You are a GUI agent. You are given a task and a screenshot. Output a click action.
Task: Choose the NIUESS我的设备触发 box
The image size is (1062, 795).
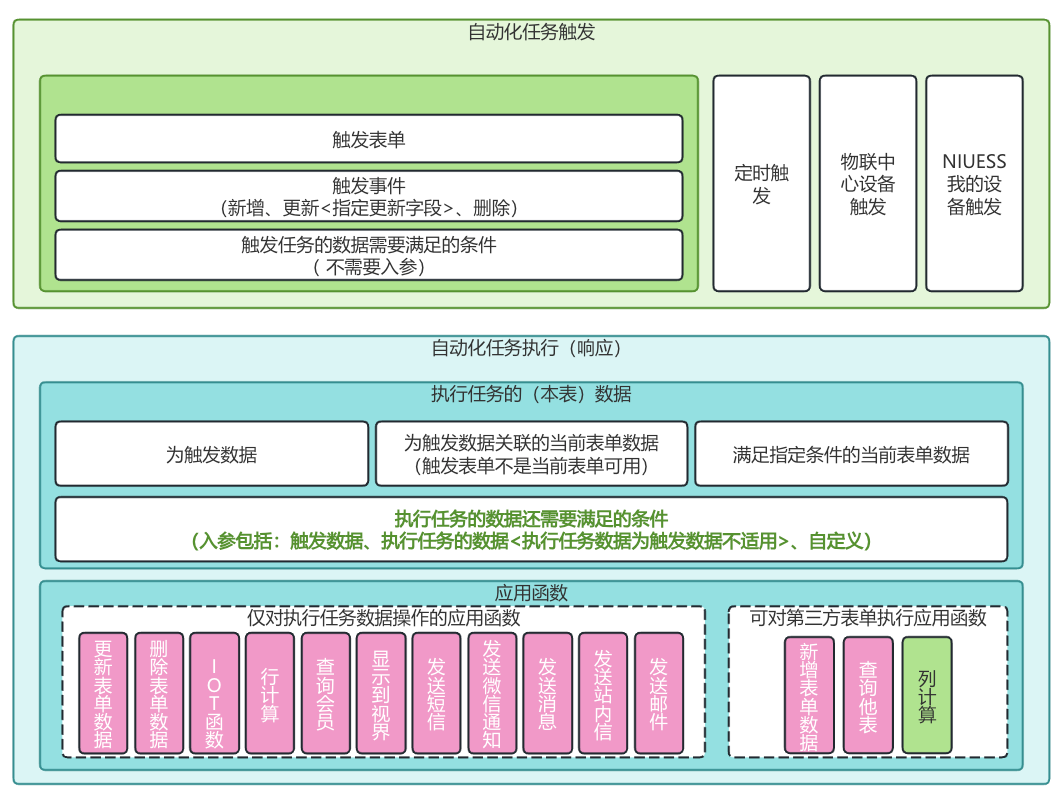coord(974,184)
